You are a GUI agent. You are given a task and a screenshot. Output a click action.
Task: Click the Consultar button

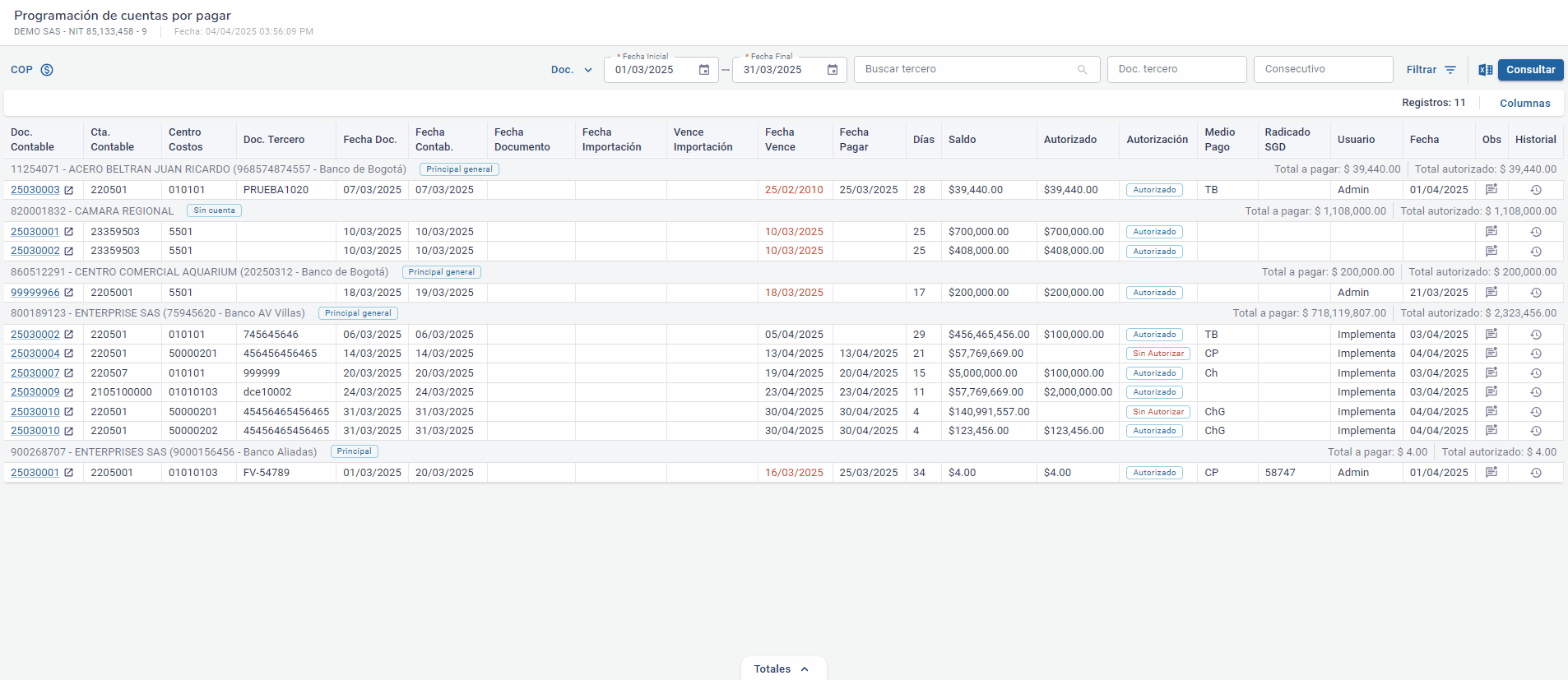pyautogui.click(x=1530, y=70)
